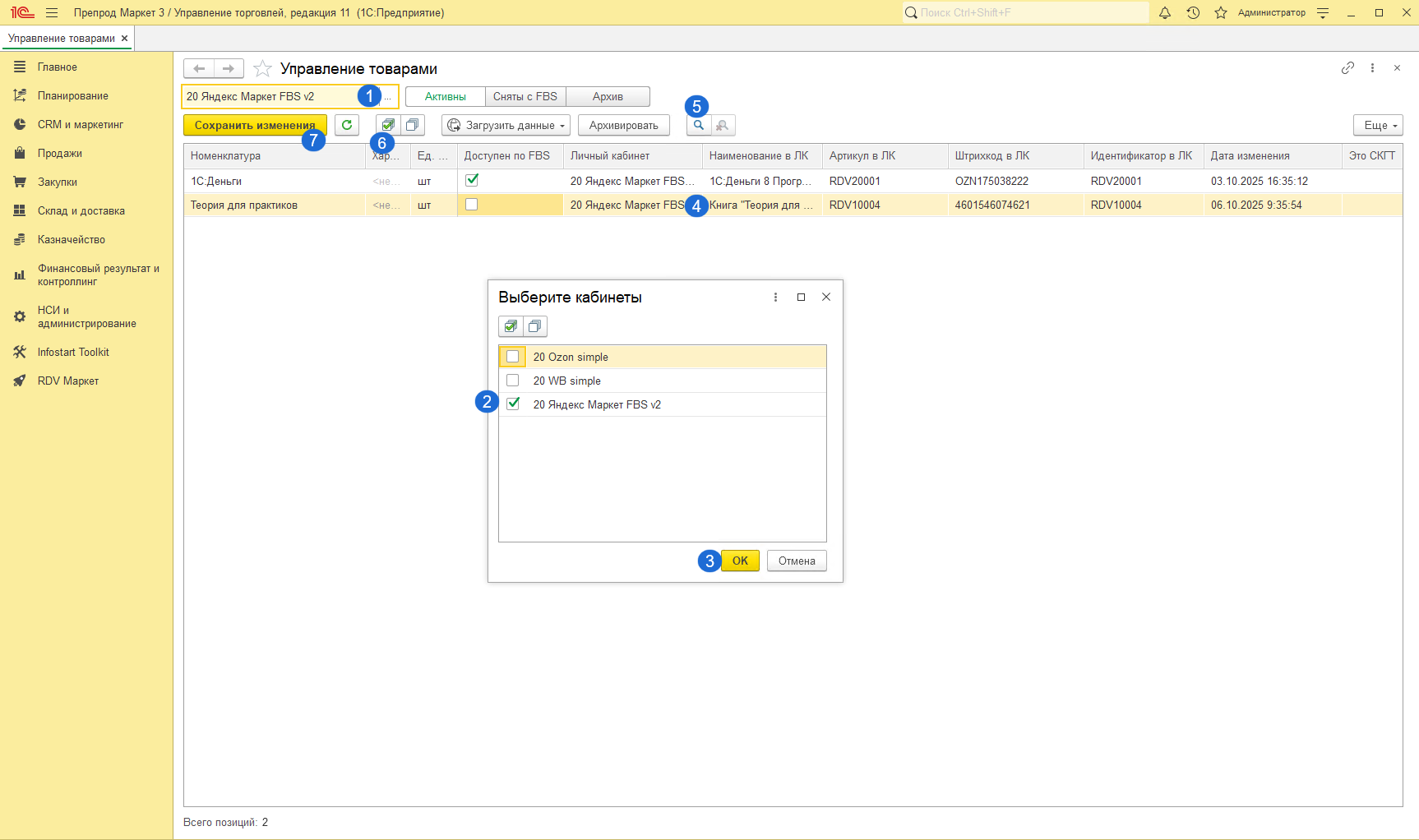This screenshot has height=840, width=1419.
Task: Click Сохранить изменения button
Action: [247, 125]
